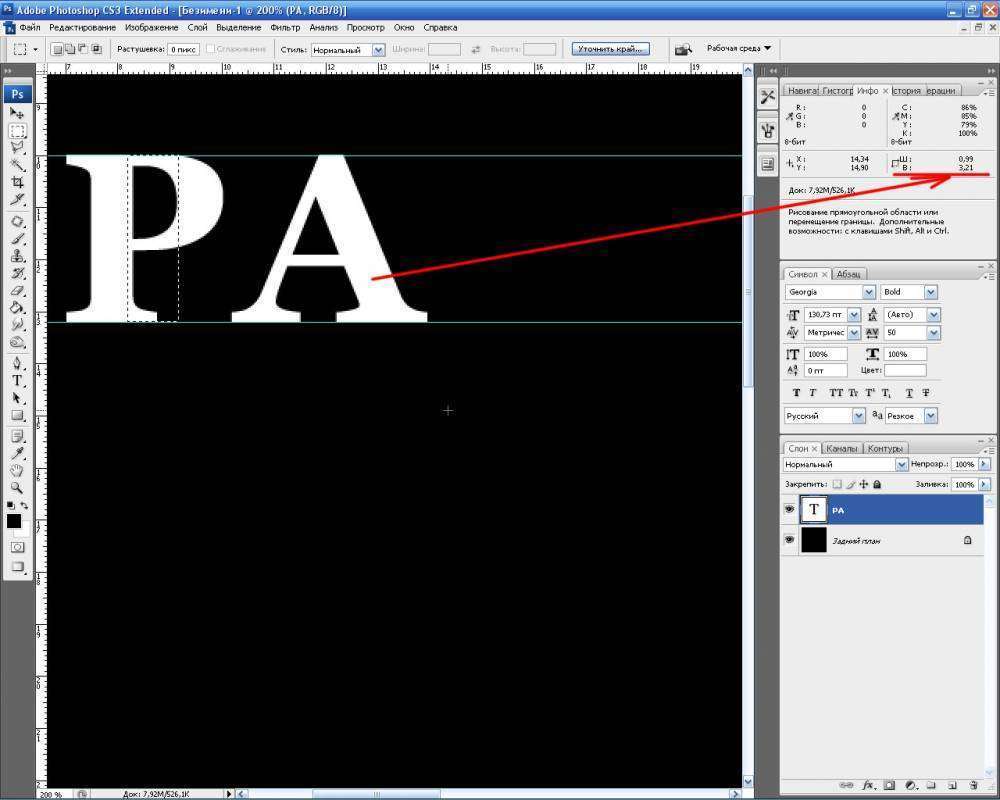1000x800 pixels.
Task: Pick the Magic Wand tool
Action: pos(17,164)
